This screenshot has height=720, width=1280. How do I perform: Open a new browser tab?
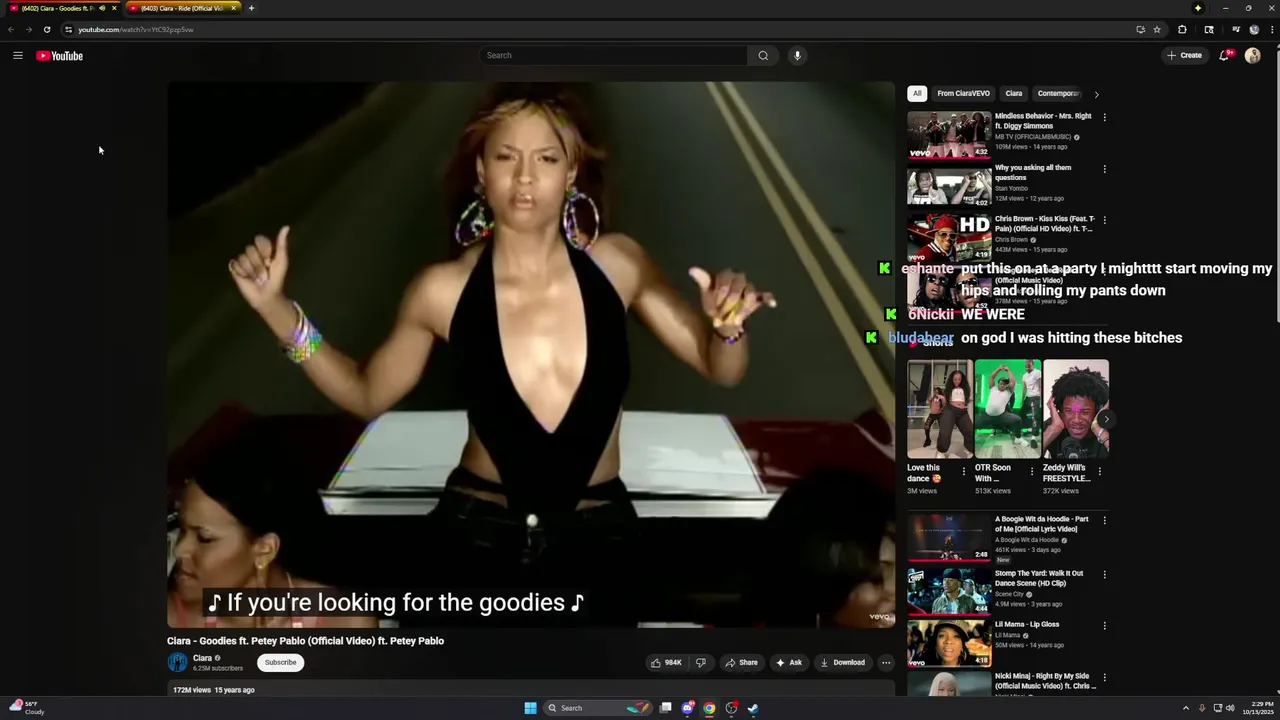coord(251,8)
